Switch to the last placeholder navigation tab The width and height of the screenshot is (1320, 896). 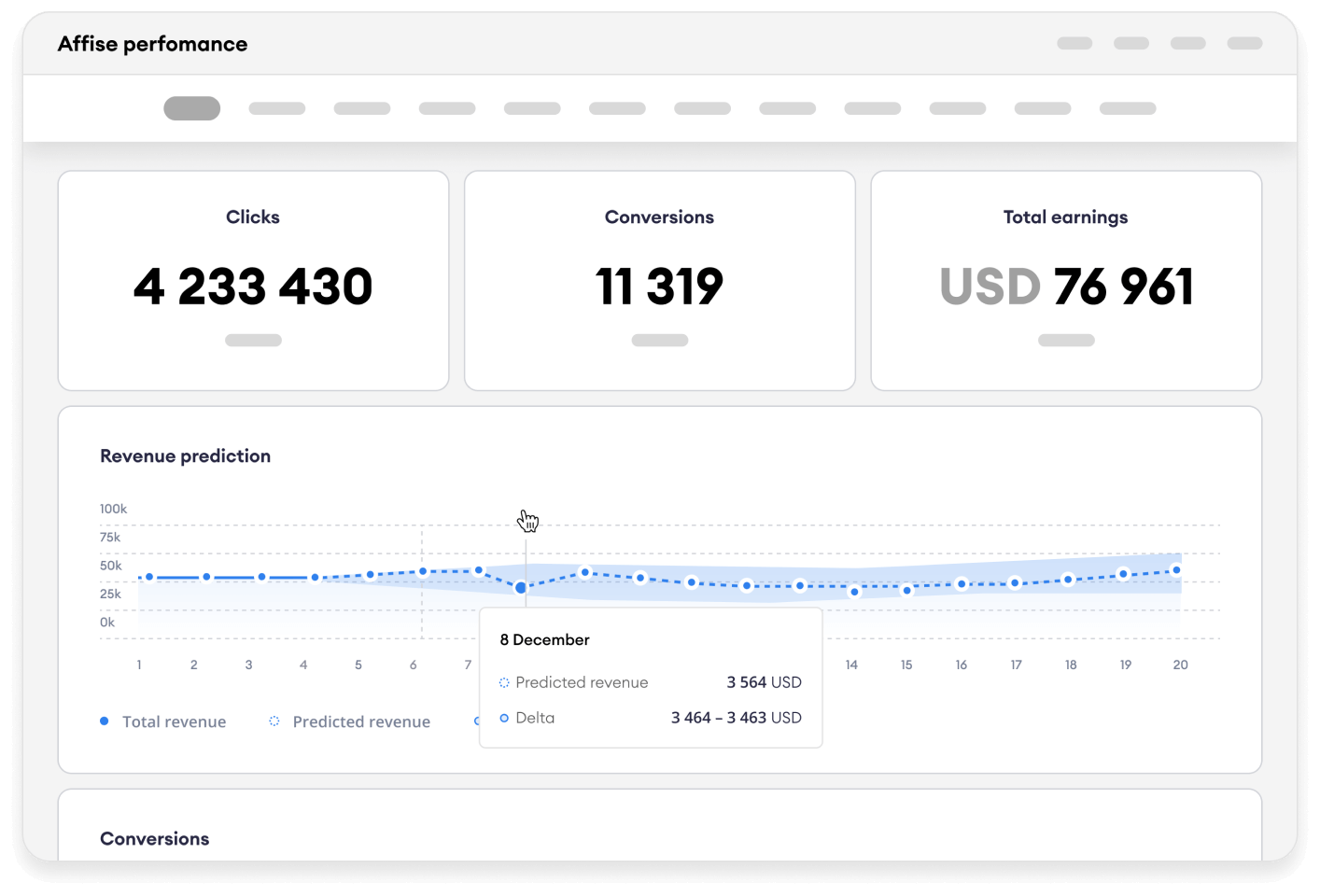point(1128,108)
